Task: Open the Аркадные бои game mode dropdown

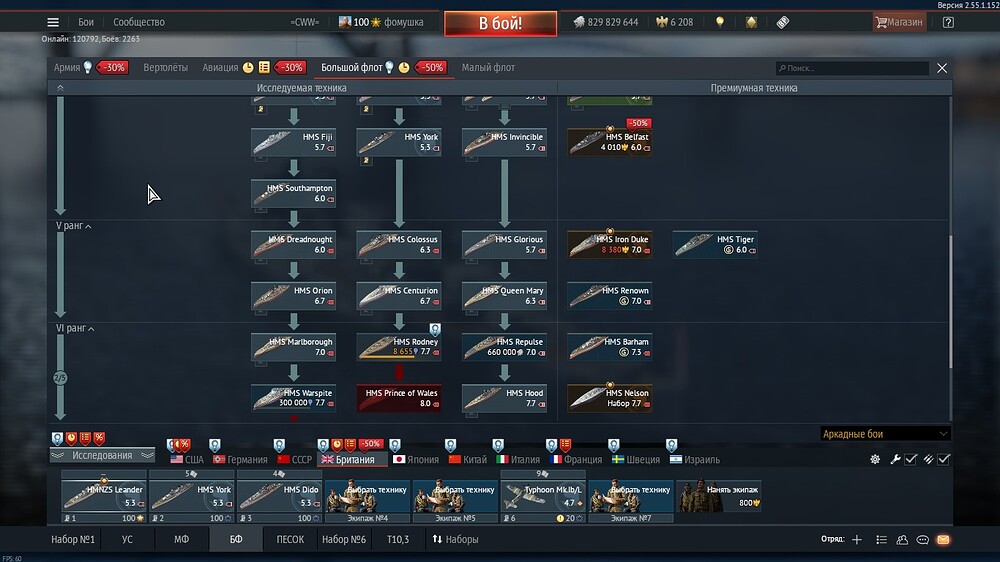Action: coord(885,434)
